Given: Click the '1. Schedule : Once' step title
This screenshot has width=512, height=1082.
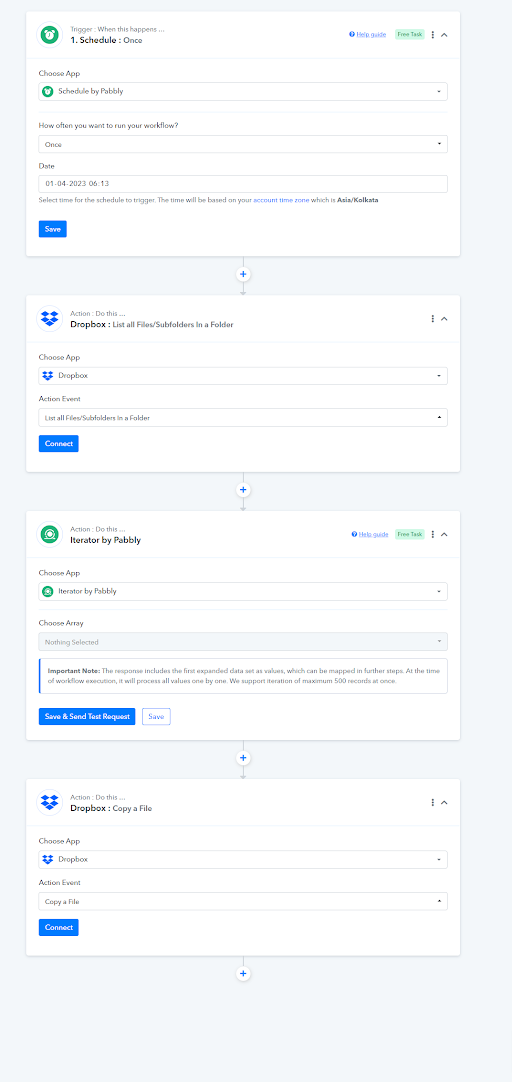Looking at the screenshot, I should click(106, 40).
